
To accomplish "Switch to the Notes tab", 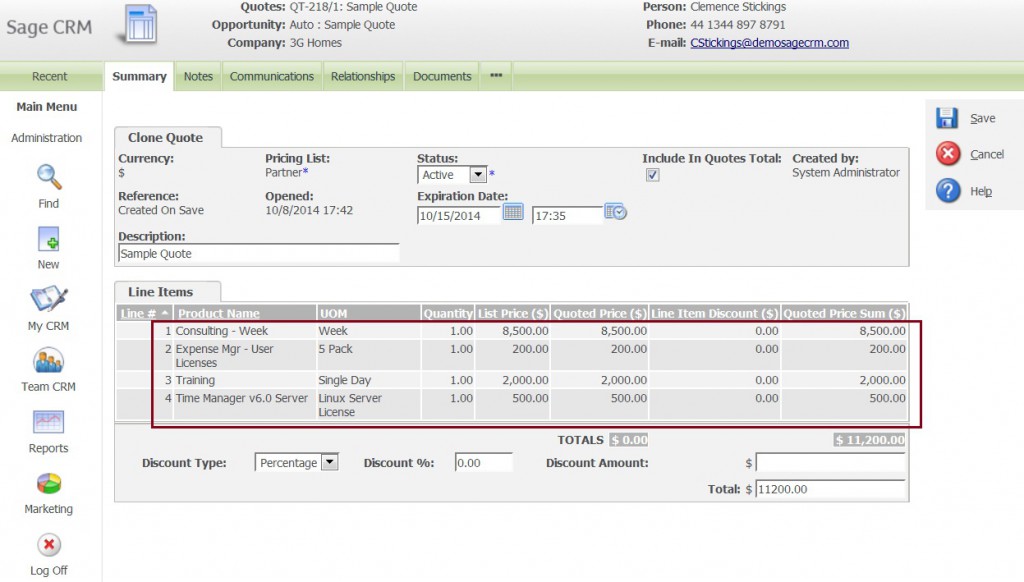I will 198,76.
